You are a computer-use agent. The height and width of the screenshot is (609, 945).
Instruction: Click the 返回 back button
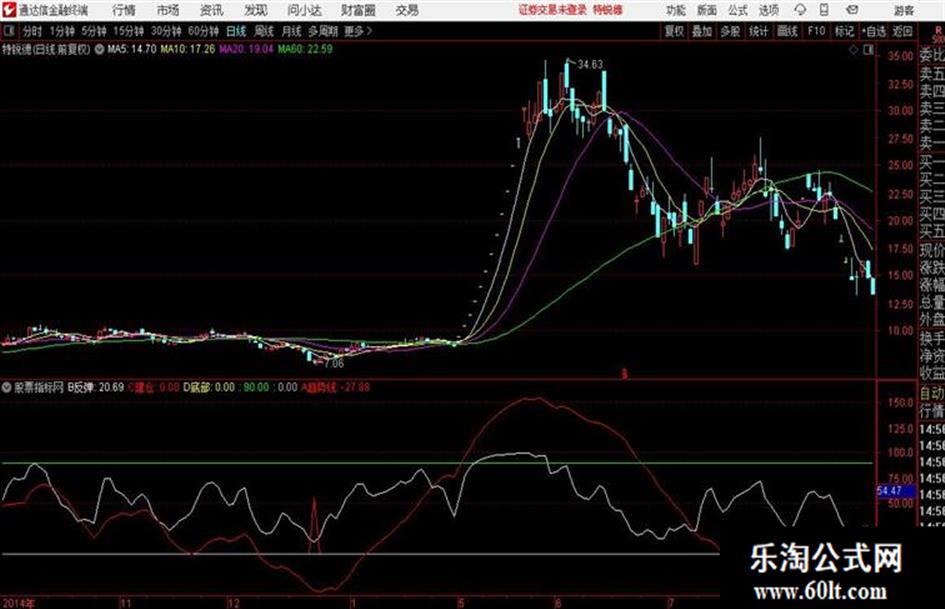pos(903,31)
